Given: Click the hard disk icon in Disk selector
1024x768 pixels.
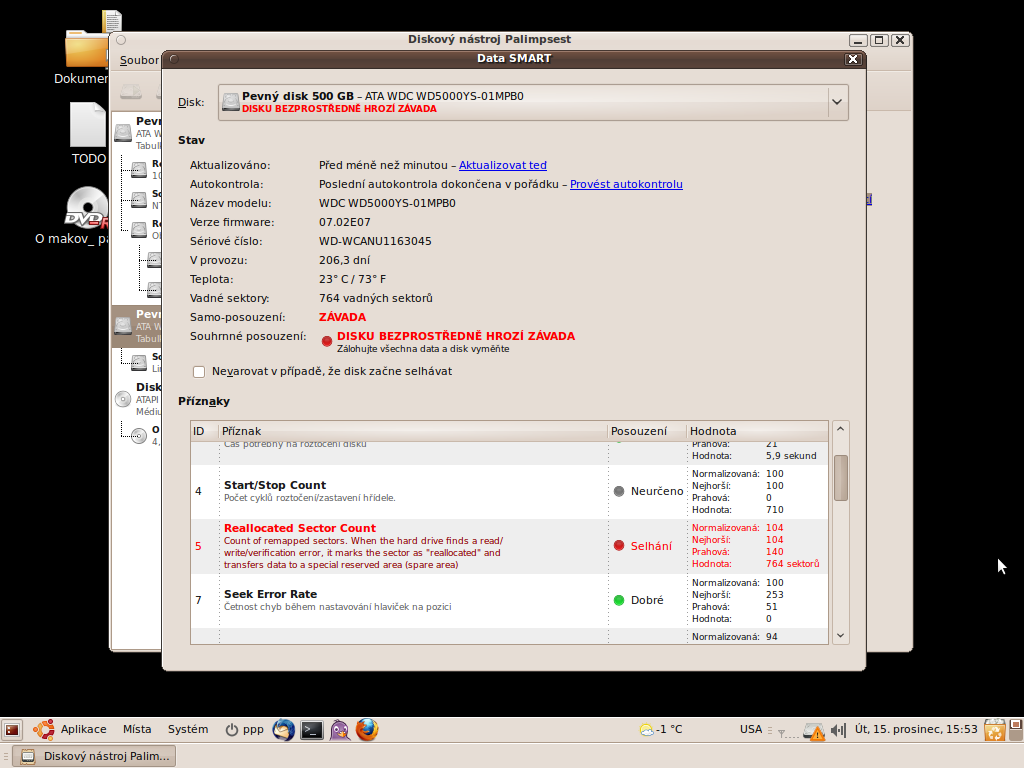Looking at the screenshot, I should pos(231,102).
